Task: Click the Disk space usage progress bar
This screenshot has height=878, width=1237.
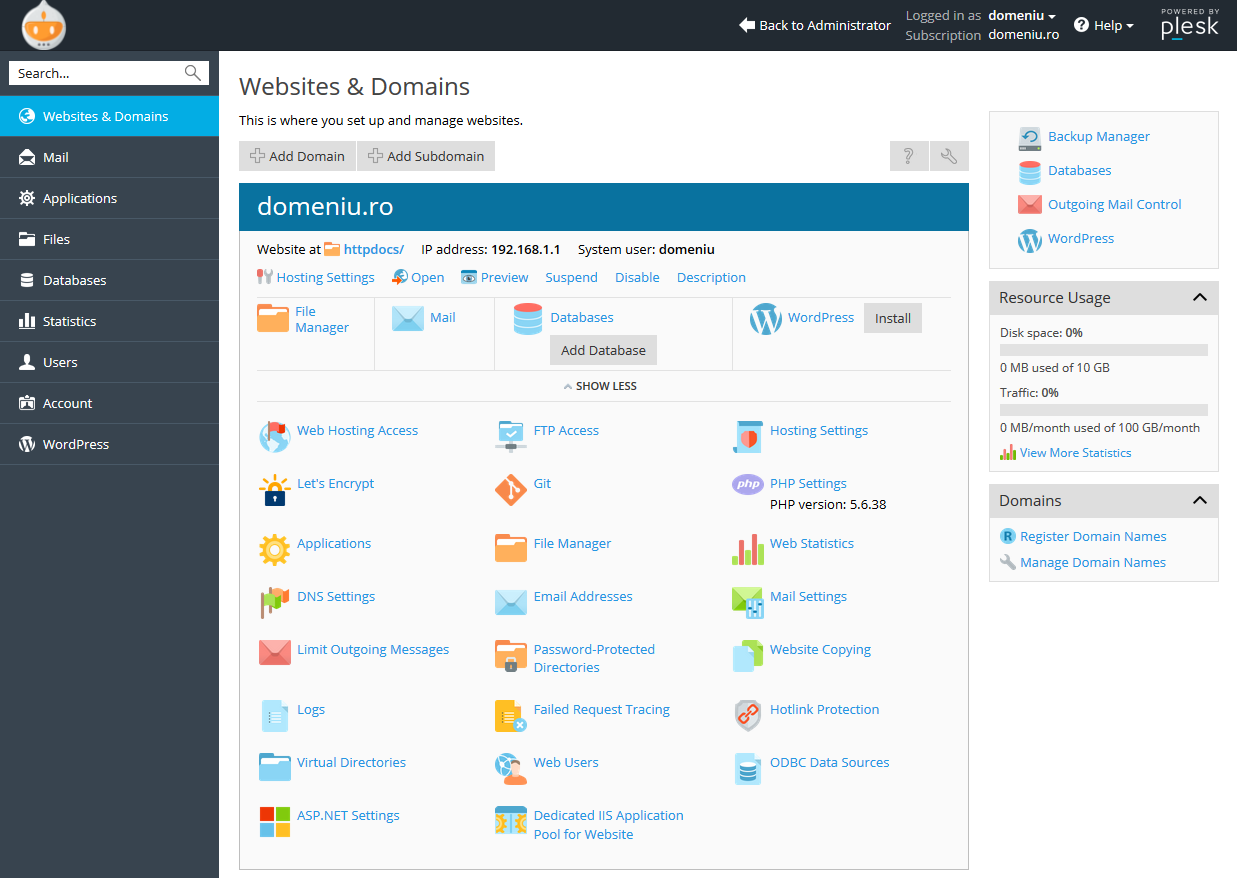Action: [x=1104, y=350]
